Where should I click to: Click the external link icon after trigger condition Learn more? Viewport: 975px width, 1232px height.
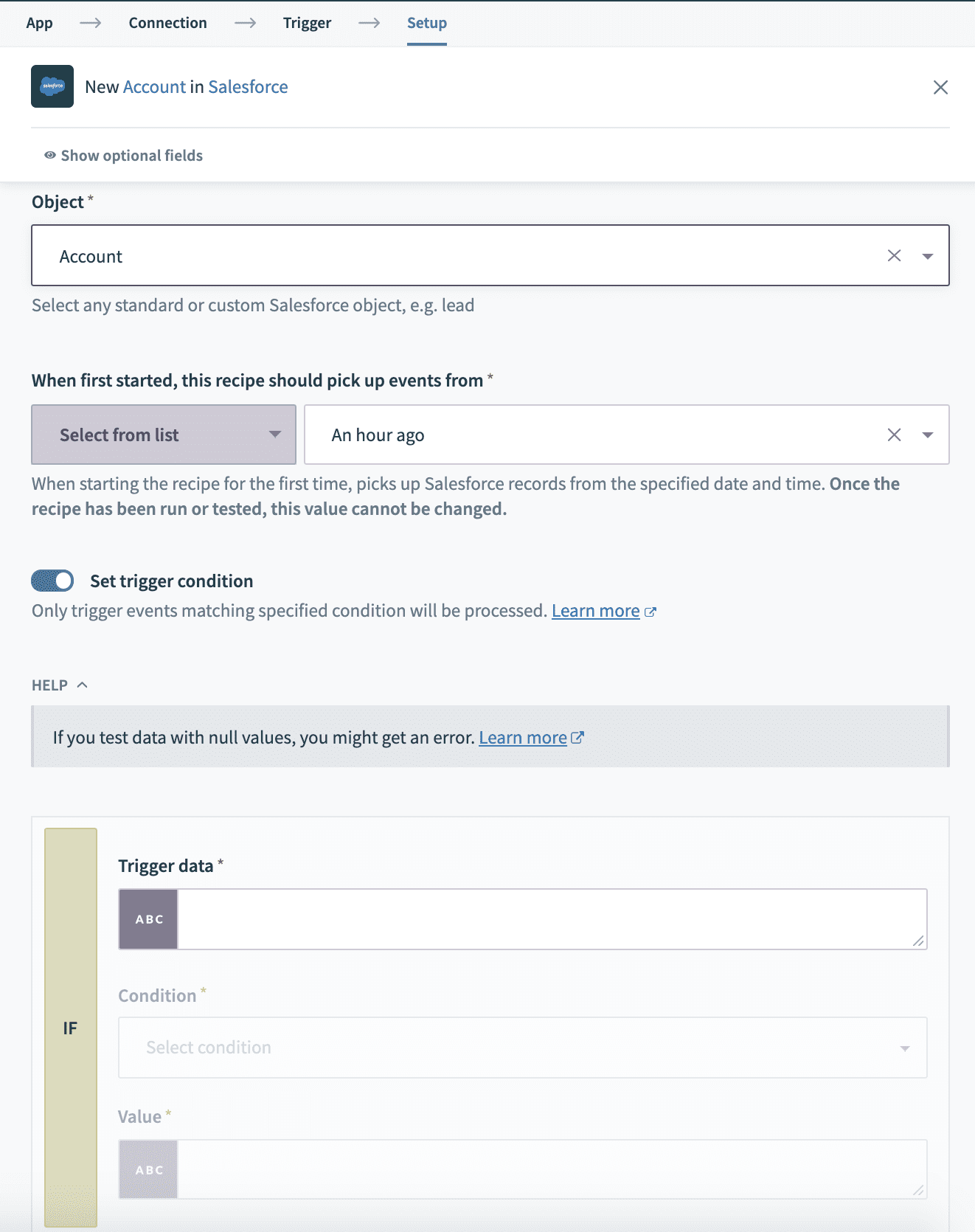tap(650, 611)
